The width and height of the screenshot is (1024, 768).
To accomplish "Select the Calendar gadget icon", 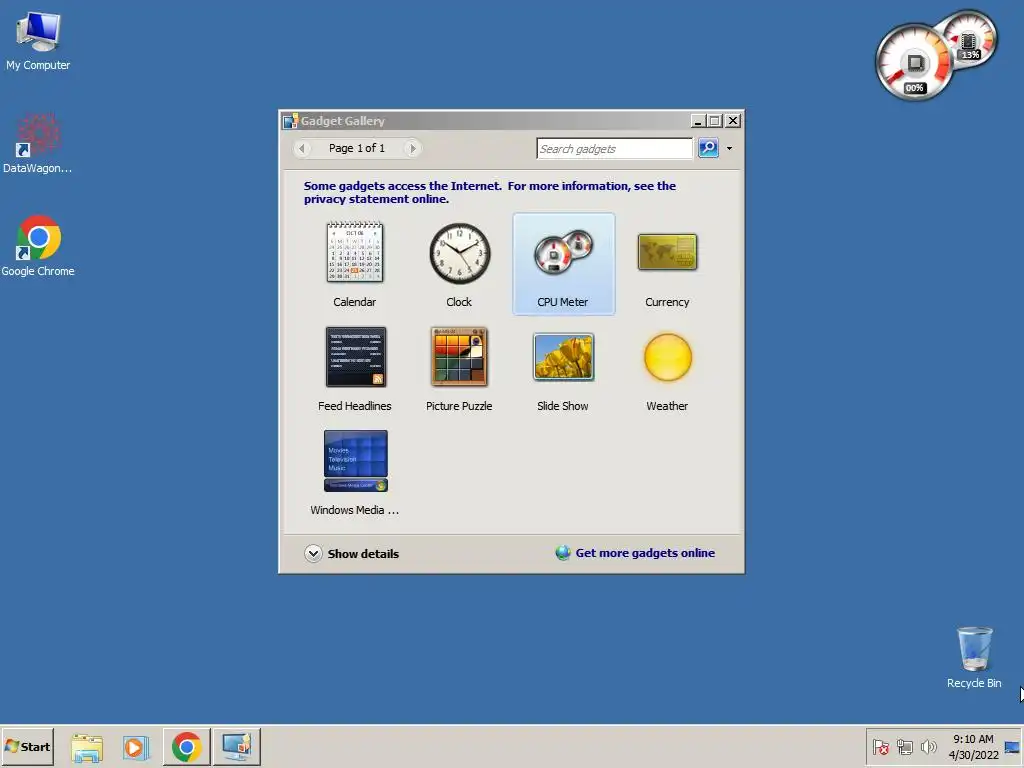I will [355, 252].
